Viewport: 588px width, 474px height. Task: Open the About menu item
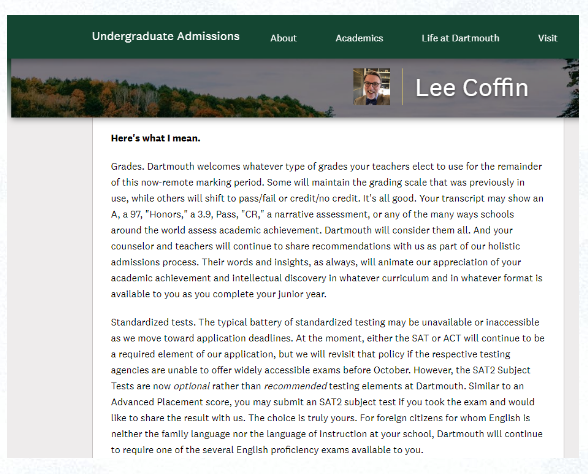tap(284, 38)
